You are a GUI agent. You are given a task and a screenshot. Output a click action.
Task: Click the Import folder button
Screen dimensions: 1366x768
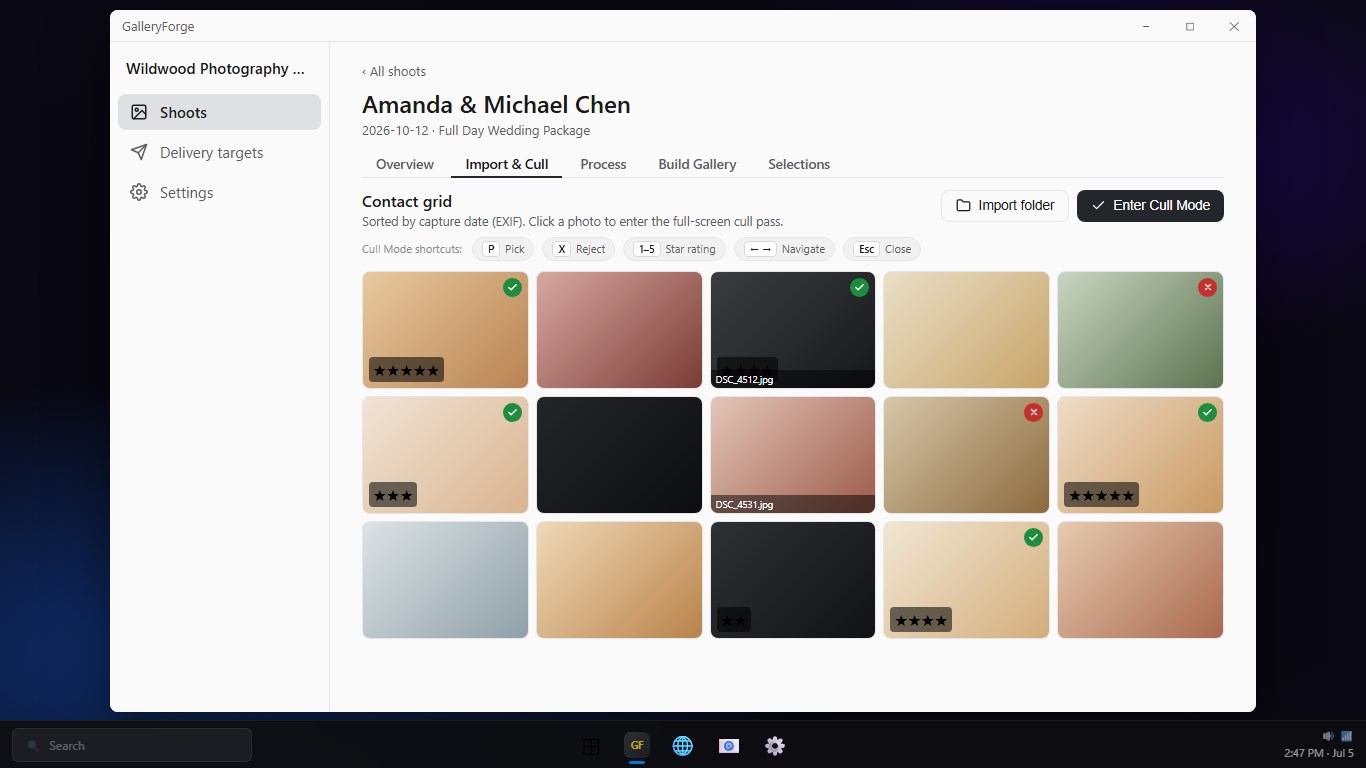pyautogui.click(x=1005, y=205)
